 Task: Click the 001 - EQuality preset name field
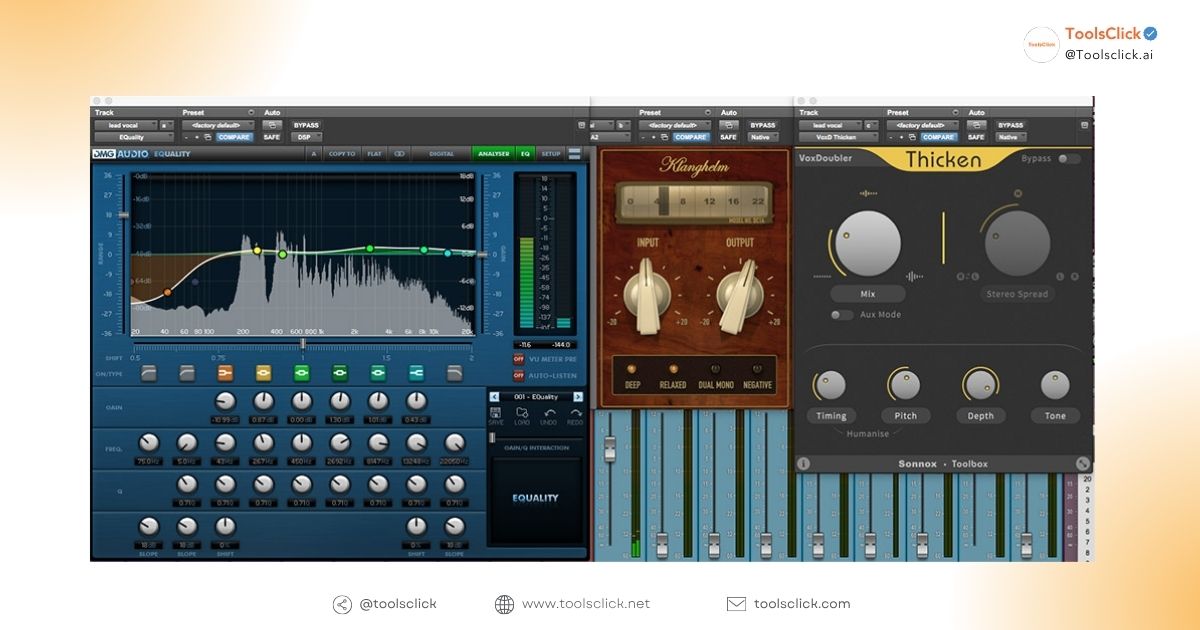pos(536,396)
